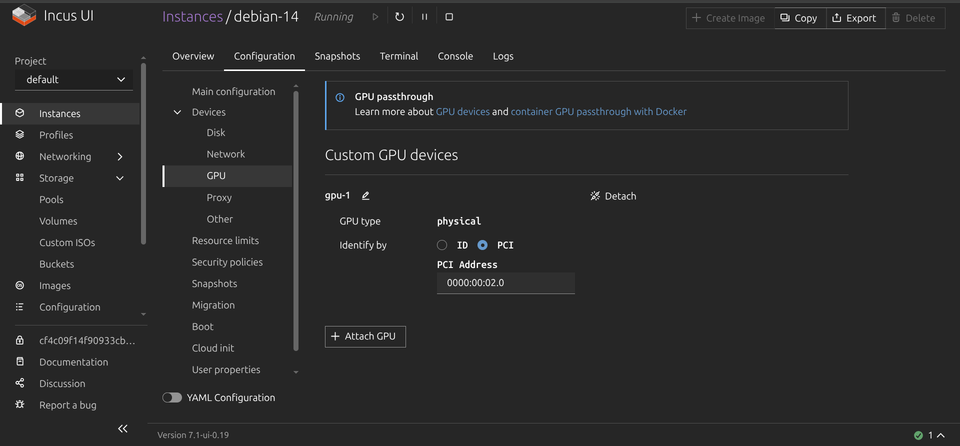Click the start (play) instance icon
The height and width of the screenshot is (446, 960).
(375, 17)
